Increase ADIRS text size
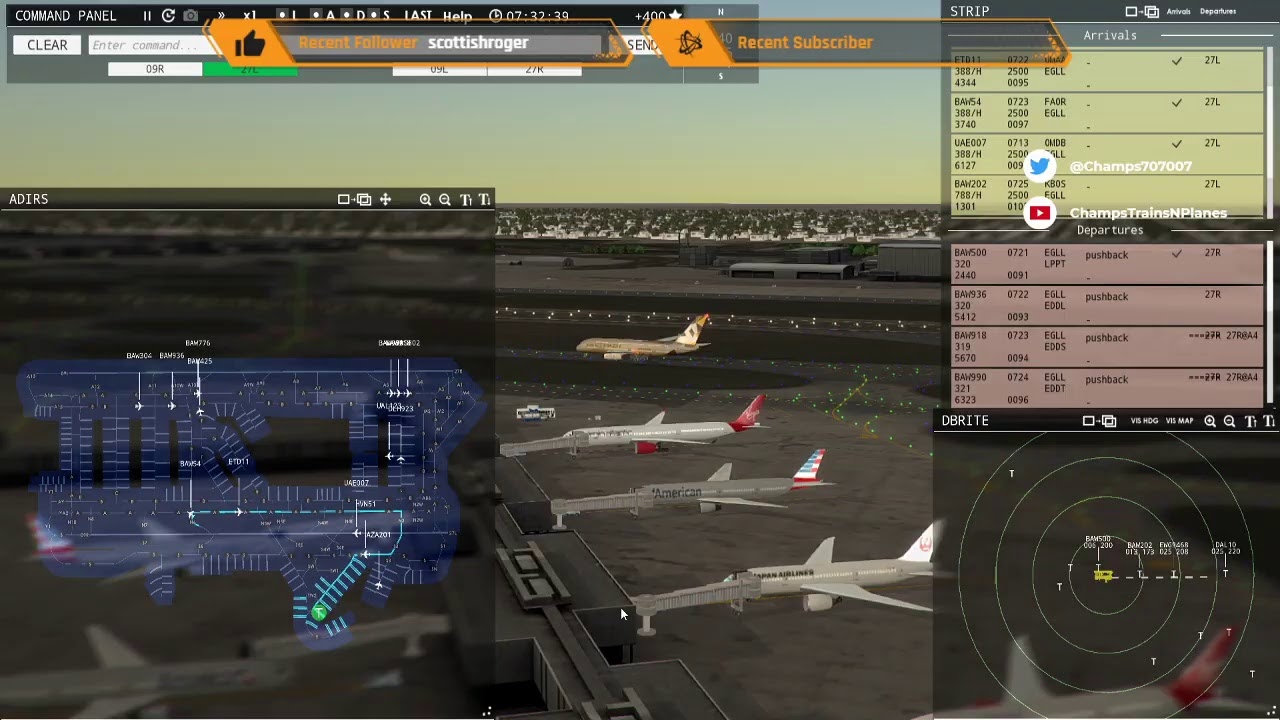 tap(465, 199)
